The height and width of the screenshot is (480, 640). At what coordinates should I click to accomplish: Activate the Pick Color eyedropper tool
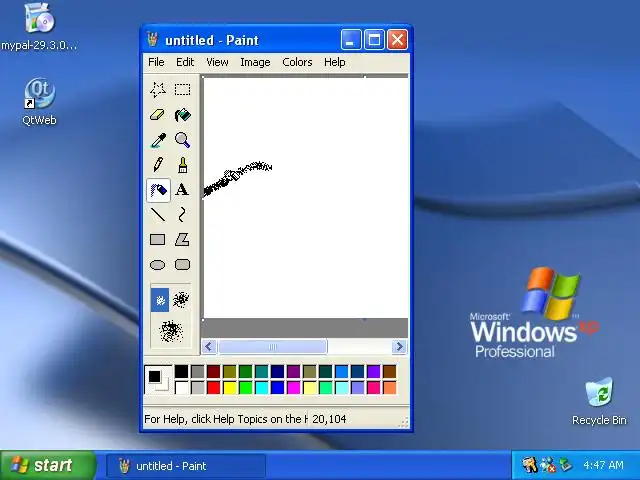[x=158, y=140]
